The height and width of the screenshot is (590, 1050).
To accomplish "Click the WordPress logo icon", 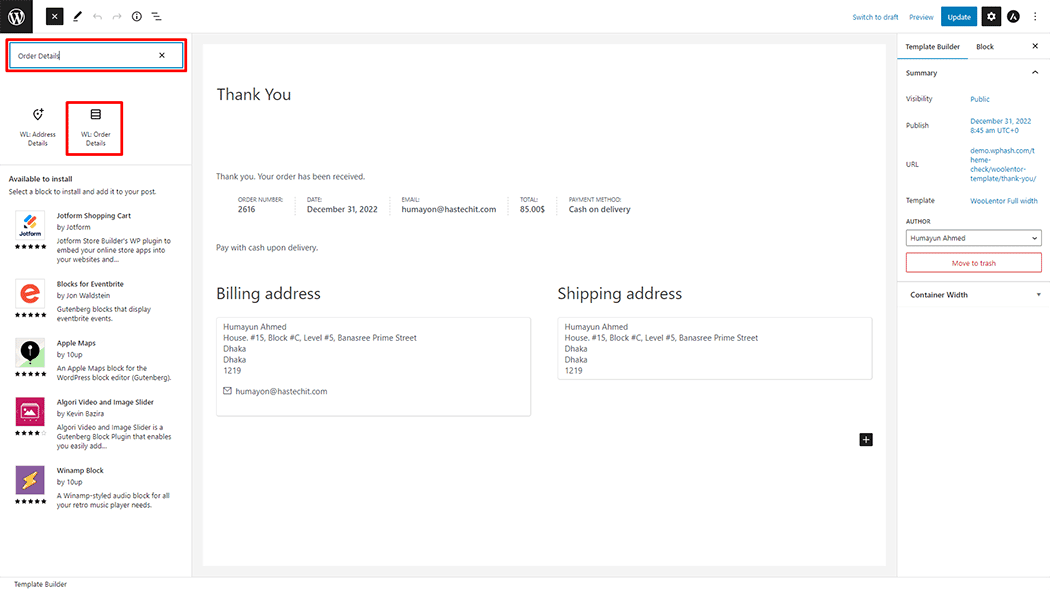I will click(16, 16).
